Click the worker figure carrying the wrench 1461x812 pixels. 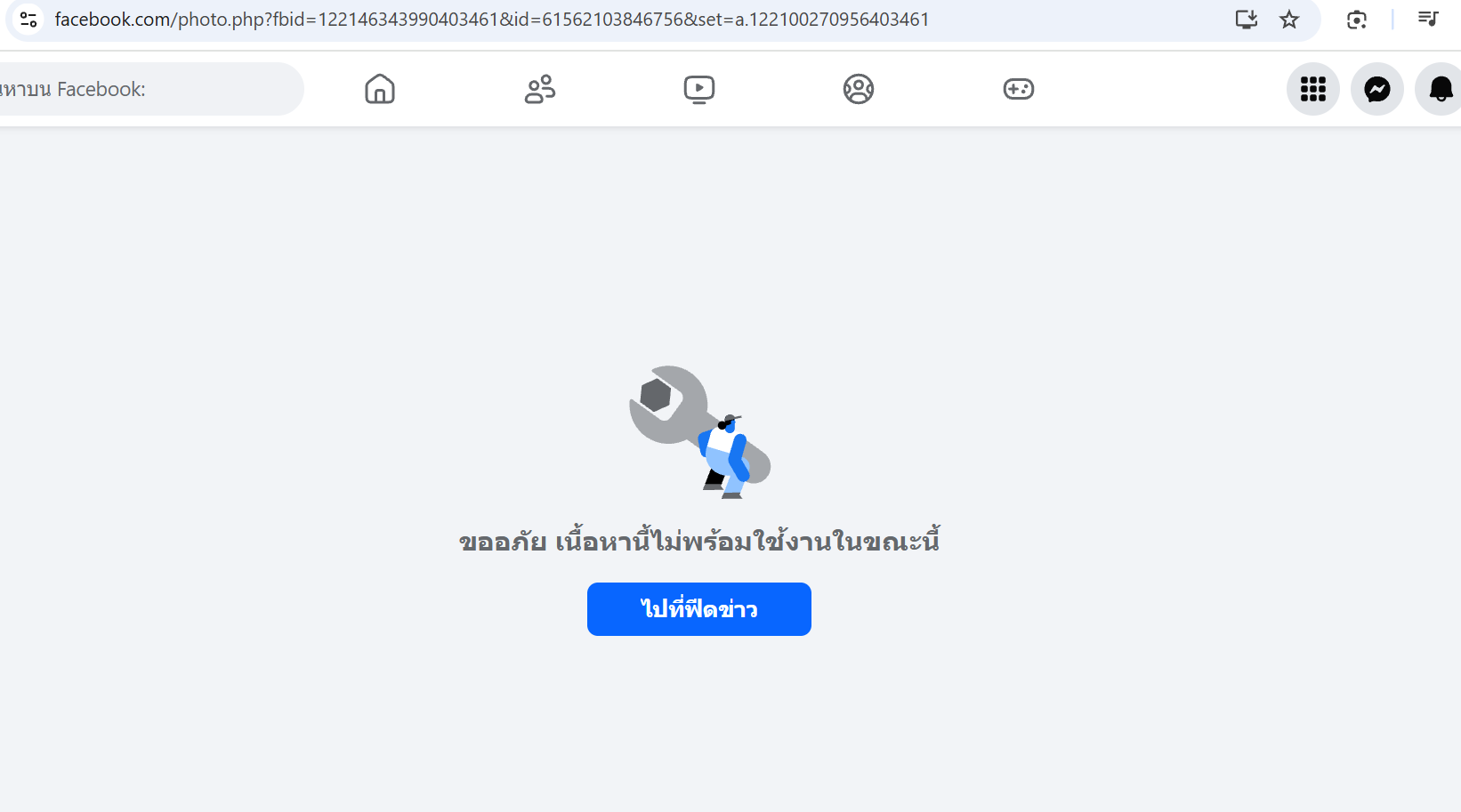click(727, 455)
